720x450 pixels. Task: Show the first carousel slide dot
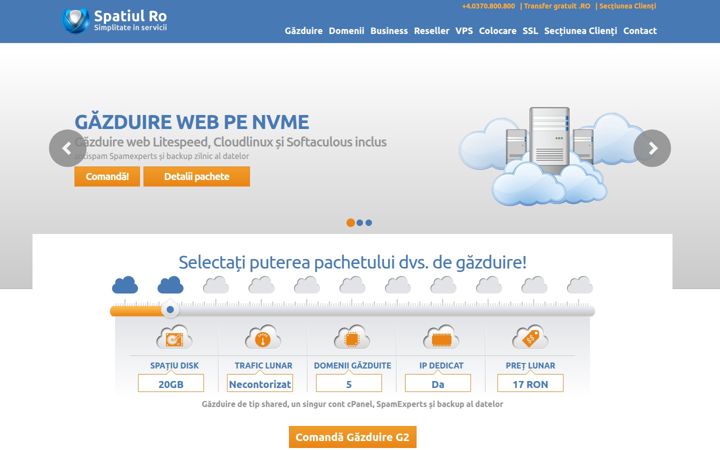pos(350,223)
